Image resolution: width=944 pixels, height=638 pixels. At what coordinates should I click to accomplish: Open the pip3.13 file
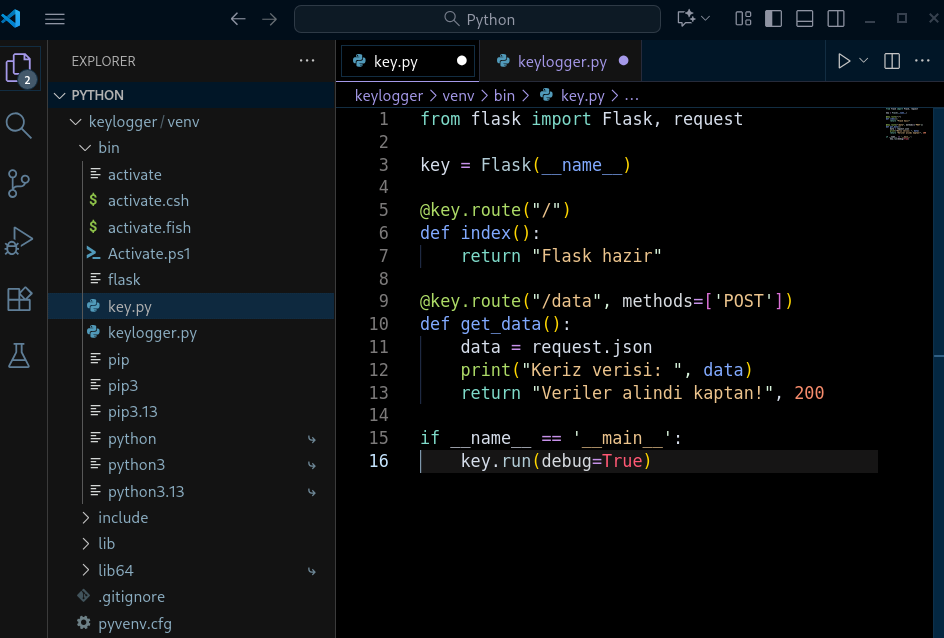point(191,412)
